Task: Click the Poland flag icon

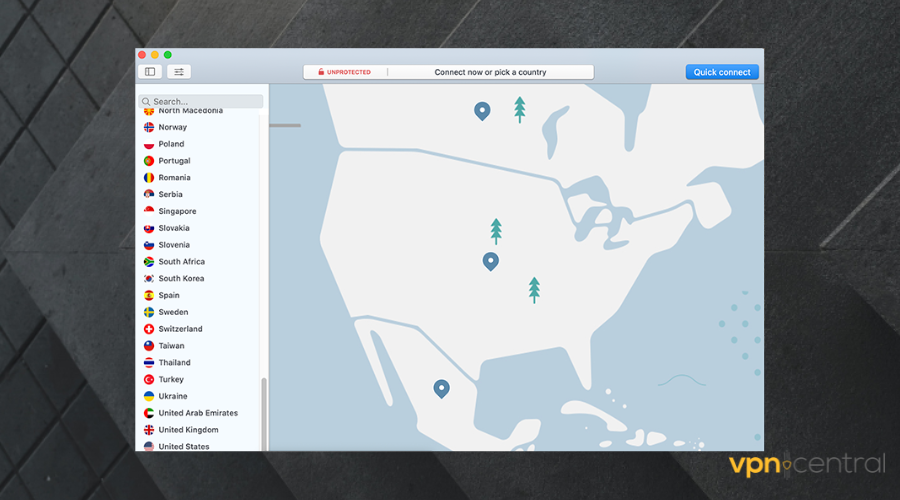Action: point(149,144)
